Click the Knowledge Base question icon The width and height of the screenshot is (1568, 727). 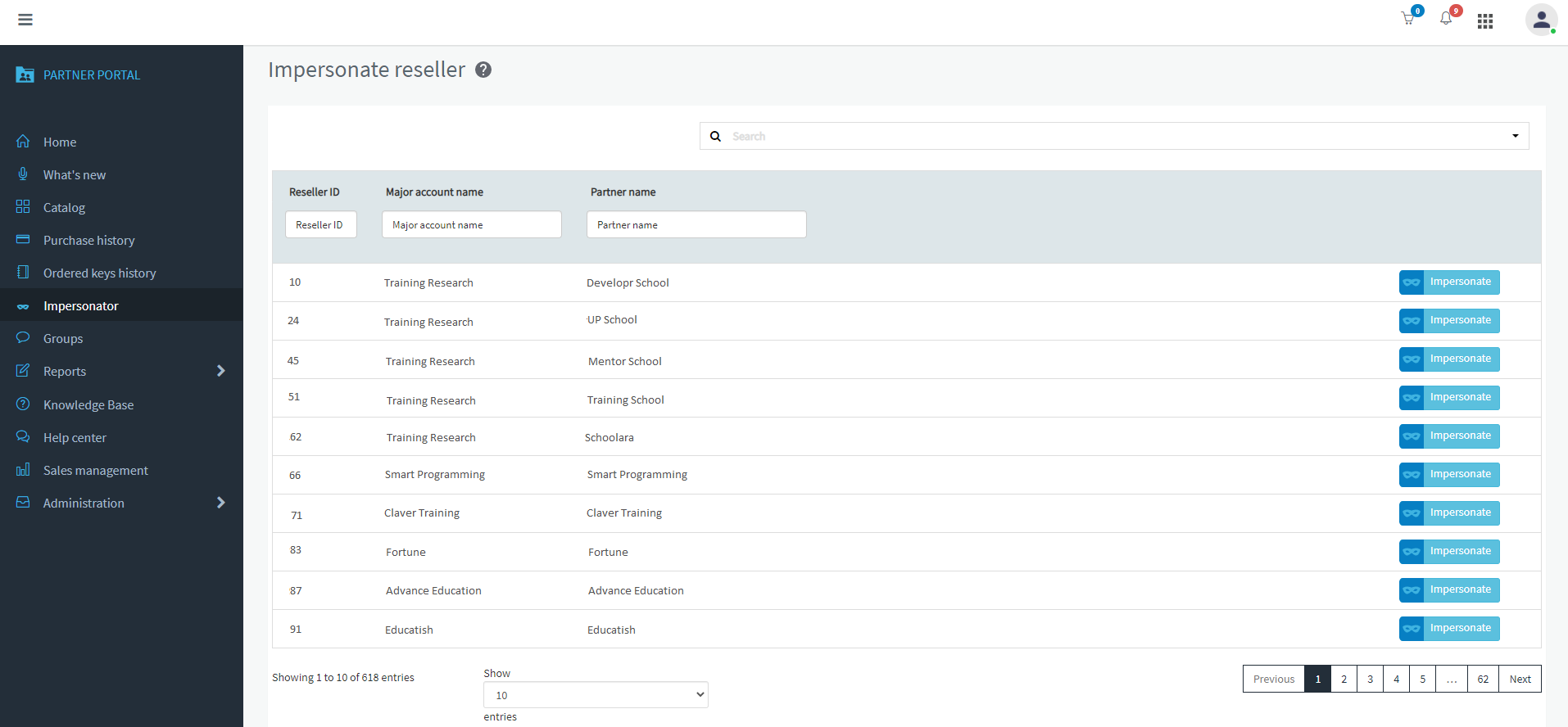coord(23,404)
